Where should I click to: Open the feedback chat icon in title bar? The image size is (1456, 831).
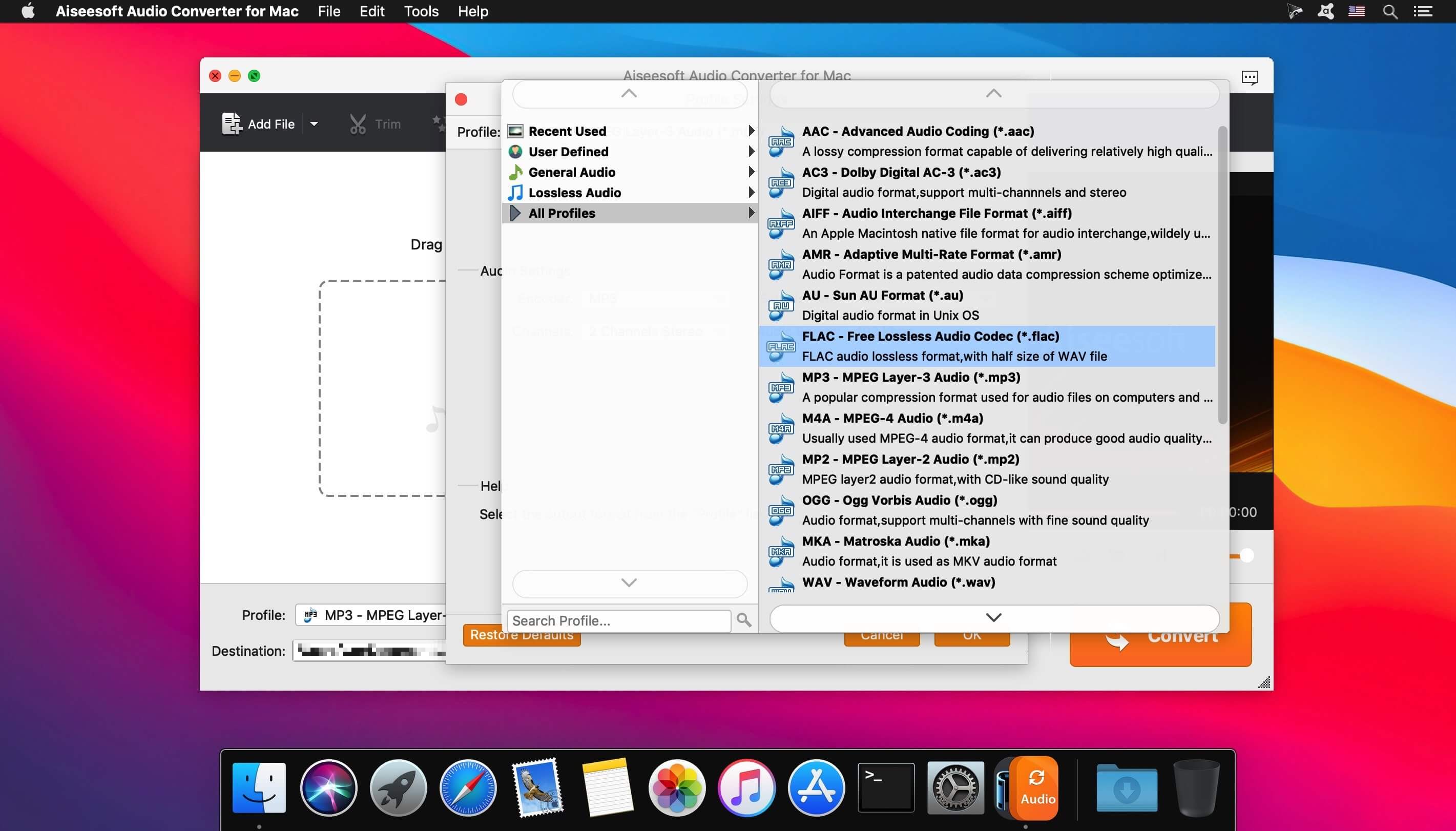coord(1250,77)
